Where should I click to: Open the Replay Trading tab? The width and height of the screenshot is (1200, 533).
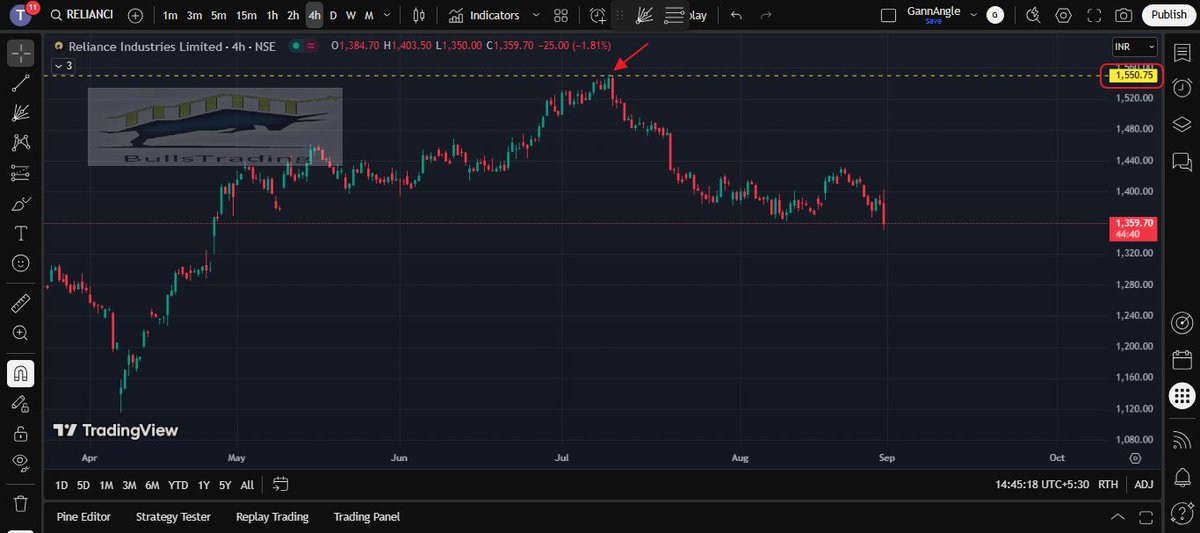[272, 517]
